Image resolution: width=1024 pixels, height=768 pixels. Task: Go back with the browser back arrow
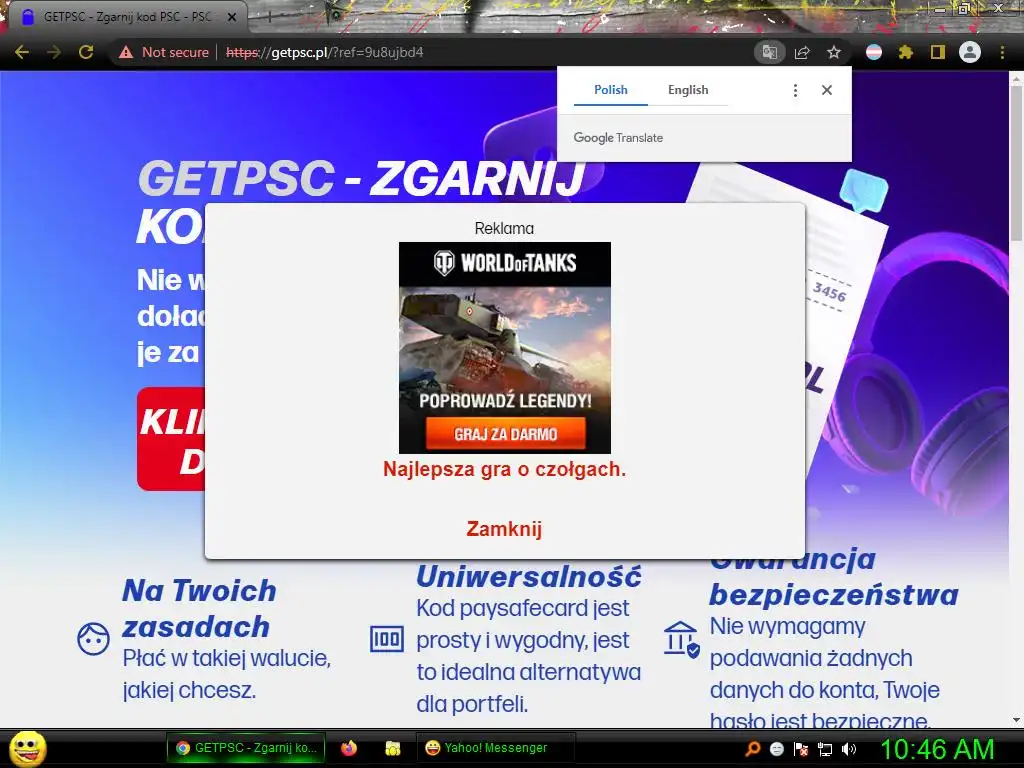coord(22,52)
